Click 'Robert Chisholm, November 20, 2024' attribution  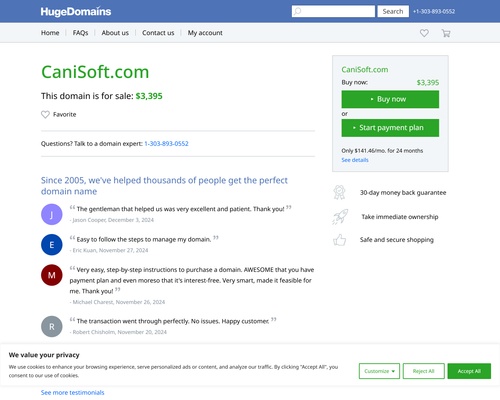point(118,332)
